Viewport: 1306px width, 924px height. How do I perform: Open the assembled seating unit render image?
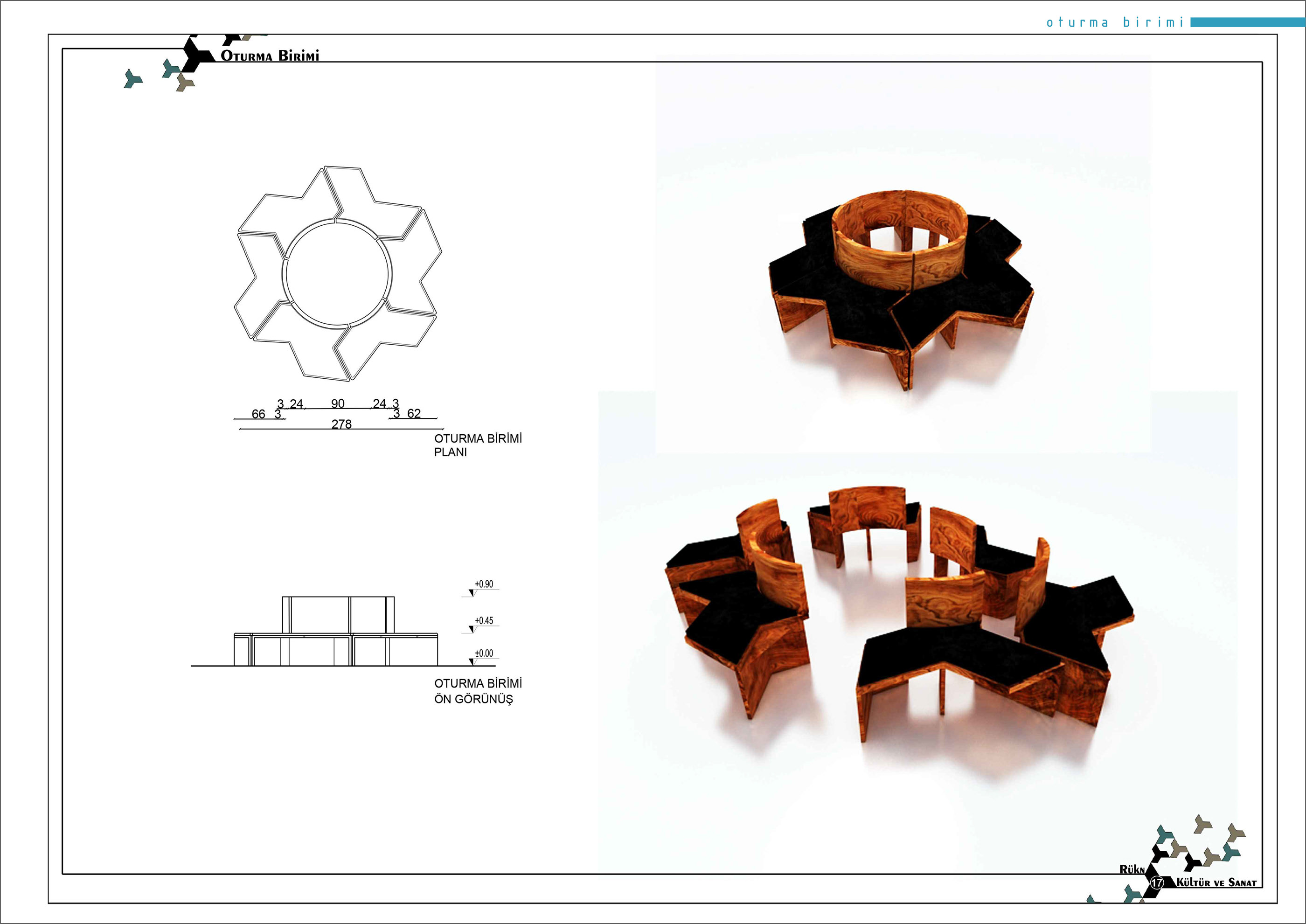tap(903, 258)
